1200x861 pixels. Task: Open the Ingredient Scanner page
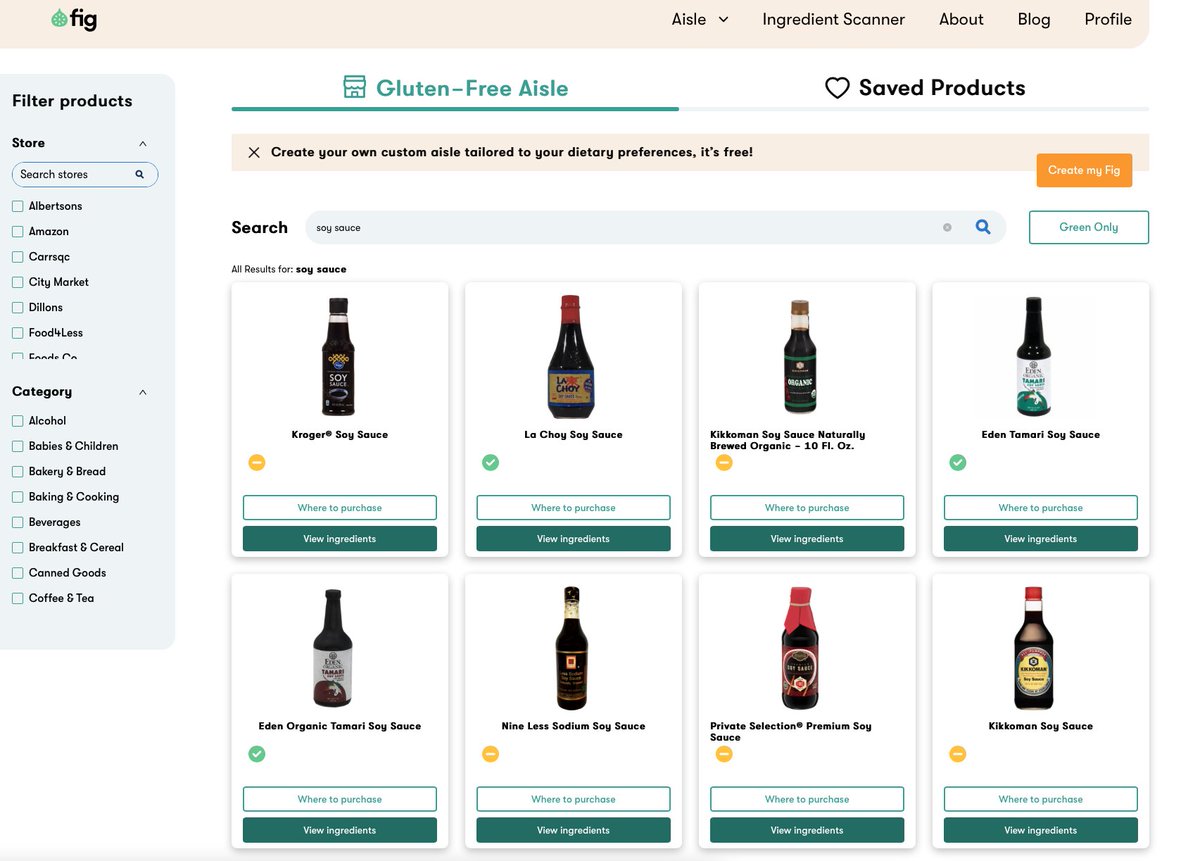[833, 19]
